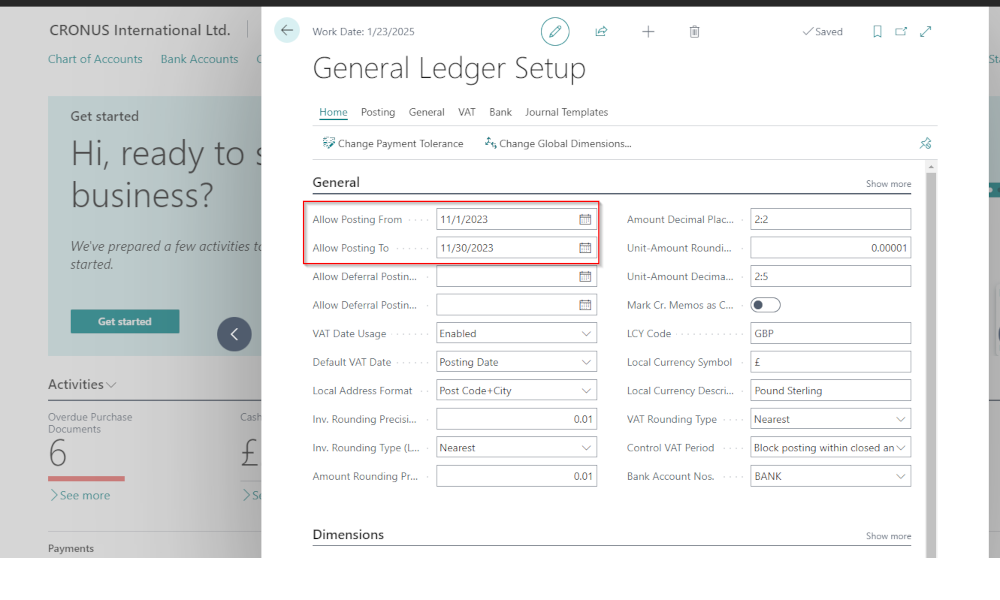Toggle Mark Cr. Memos as Corrections
This screenshot has width=1000, height=600.
tap(765, 304)
